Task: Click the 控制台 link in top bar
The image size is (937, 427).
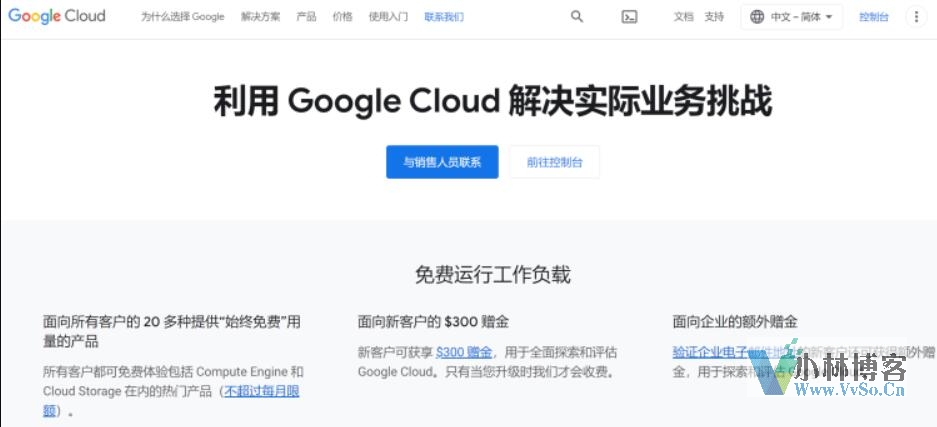Action: pyautogui.click(x=874, y=17)
